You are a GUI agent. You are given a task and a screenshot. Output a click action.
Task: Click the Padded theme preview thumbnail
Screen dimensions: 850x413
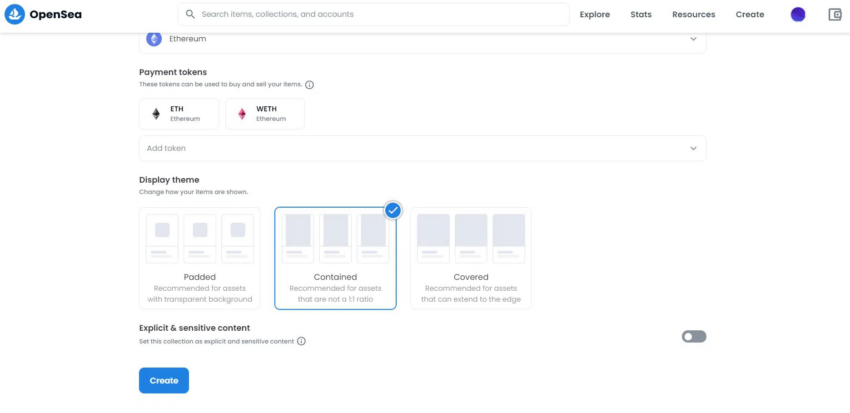tap(199, 238)
